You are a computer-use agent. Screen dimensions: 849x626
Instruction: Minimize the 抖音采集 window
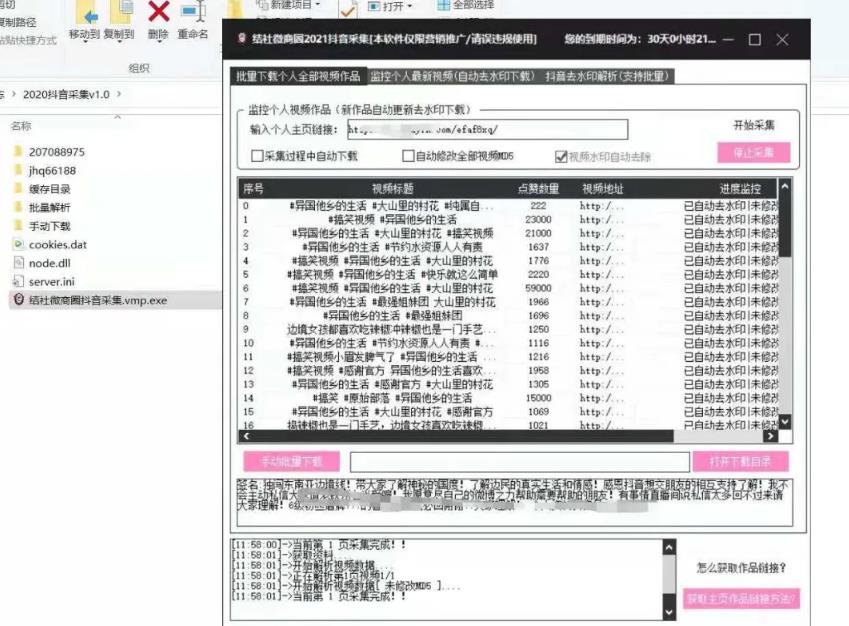click(x=728, y=40)
